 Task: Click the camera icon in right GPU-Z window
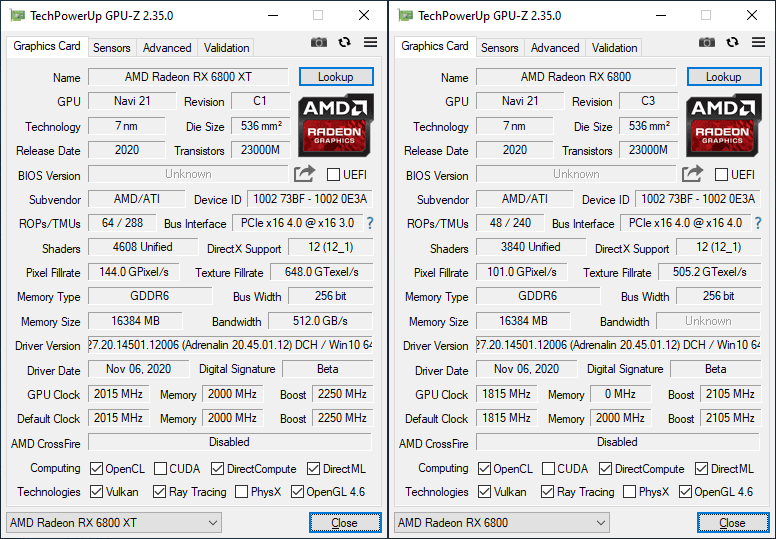pos(707,43)
